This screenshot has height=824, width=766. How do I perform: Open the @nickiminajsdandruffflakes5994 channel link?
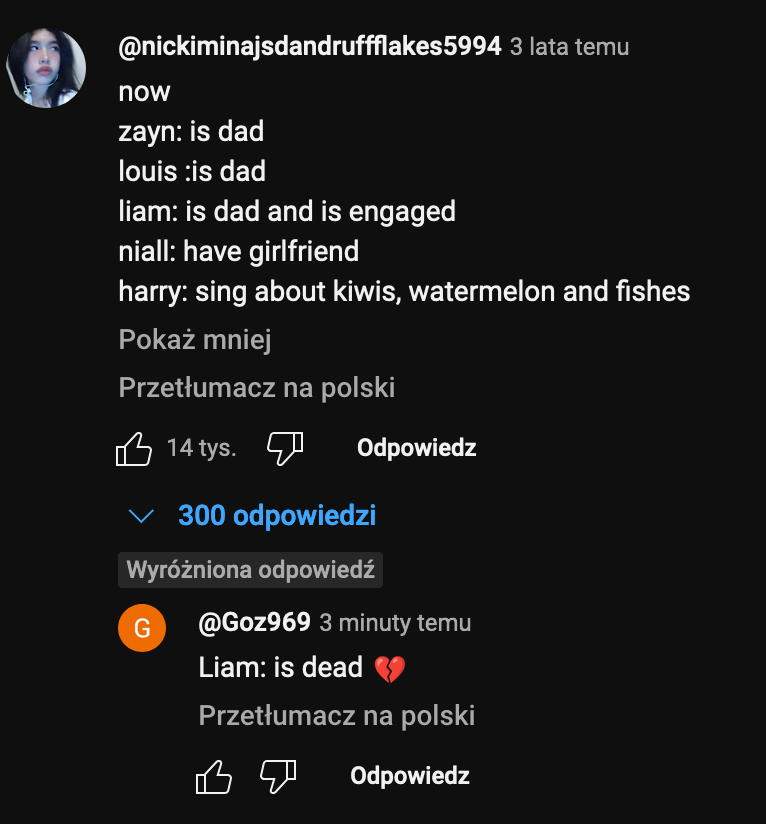309,47
